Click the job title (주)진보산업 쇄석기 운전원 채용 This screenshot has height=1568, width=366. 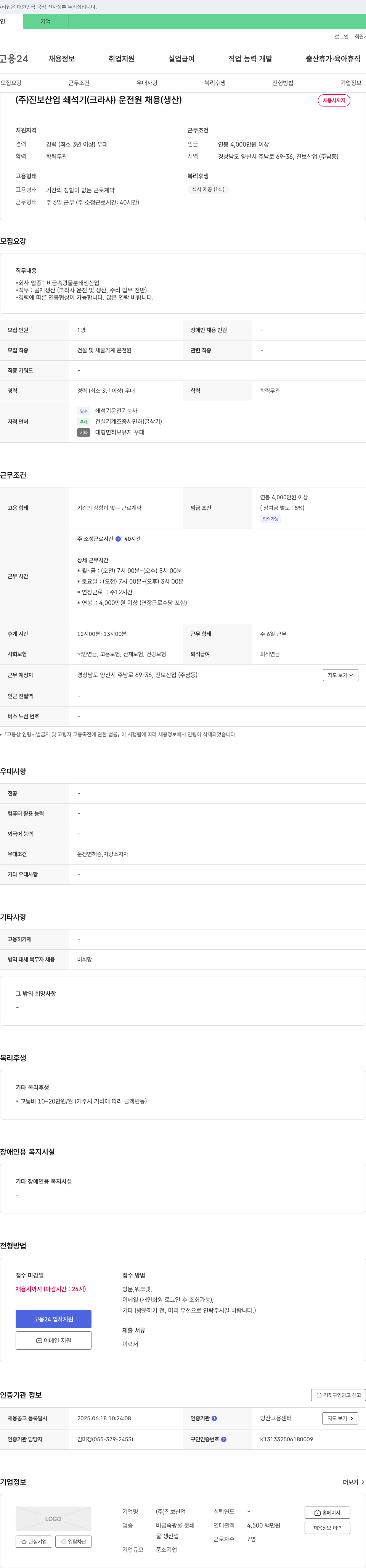point(98,100)
